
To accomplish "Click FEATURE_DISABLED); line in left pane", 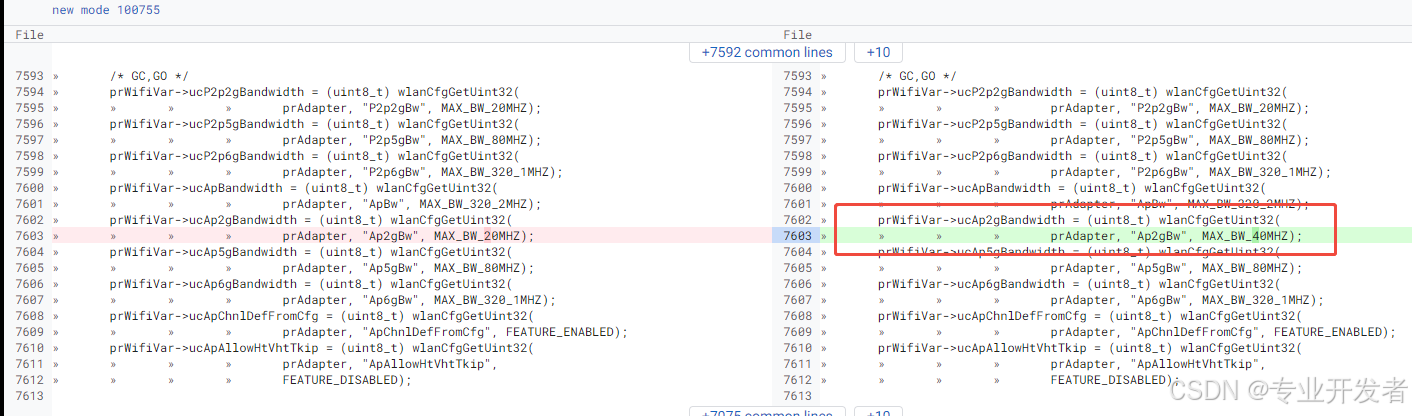I will pos(347,380).
